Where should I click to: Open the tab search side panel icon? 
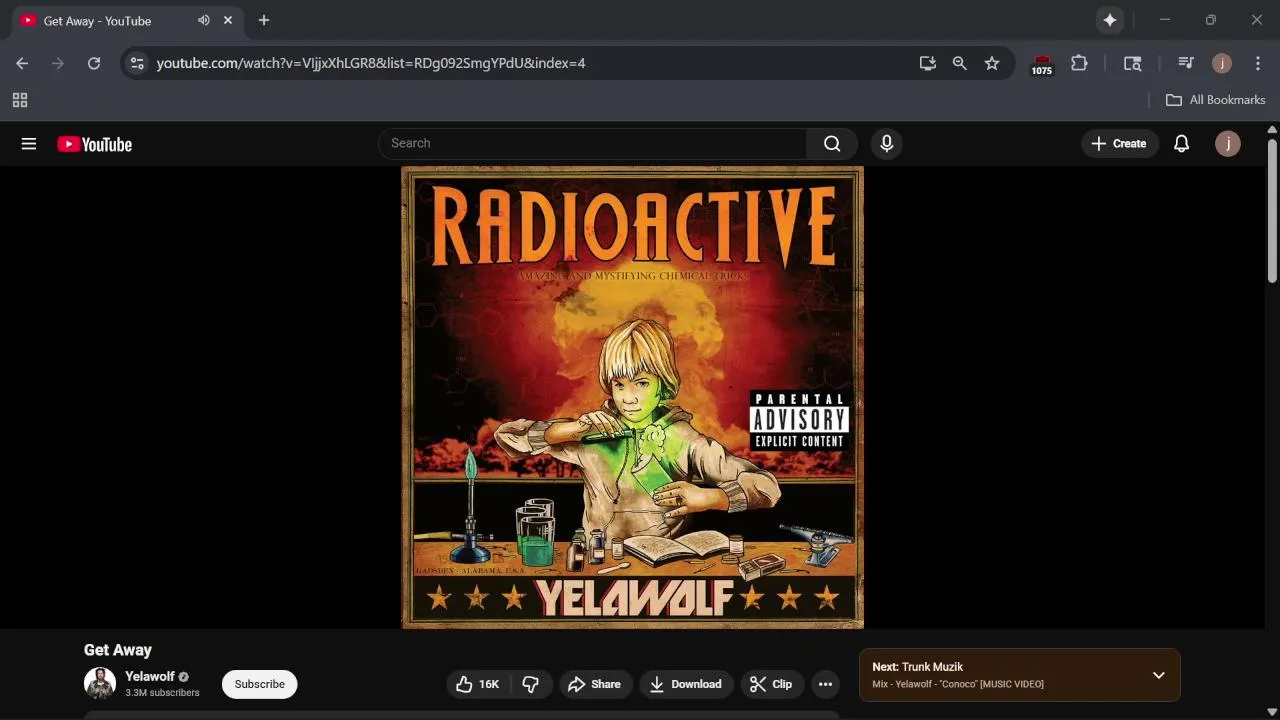1133,63
